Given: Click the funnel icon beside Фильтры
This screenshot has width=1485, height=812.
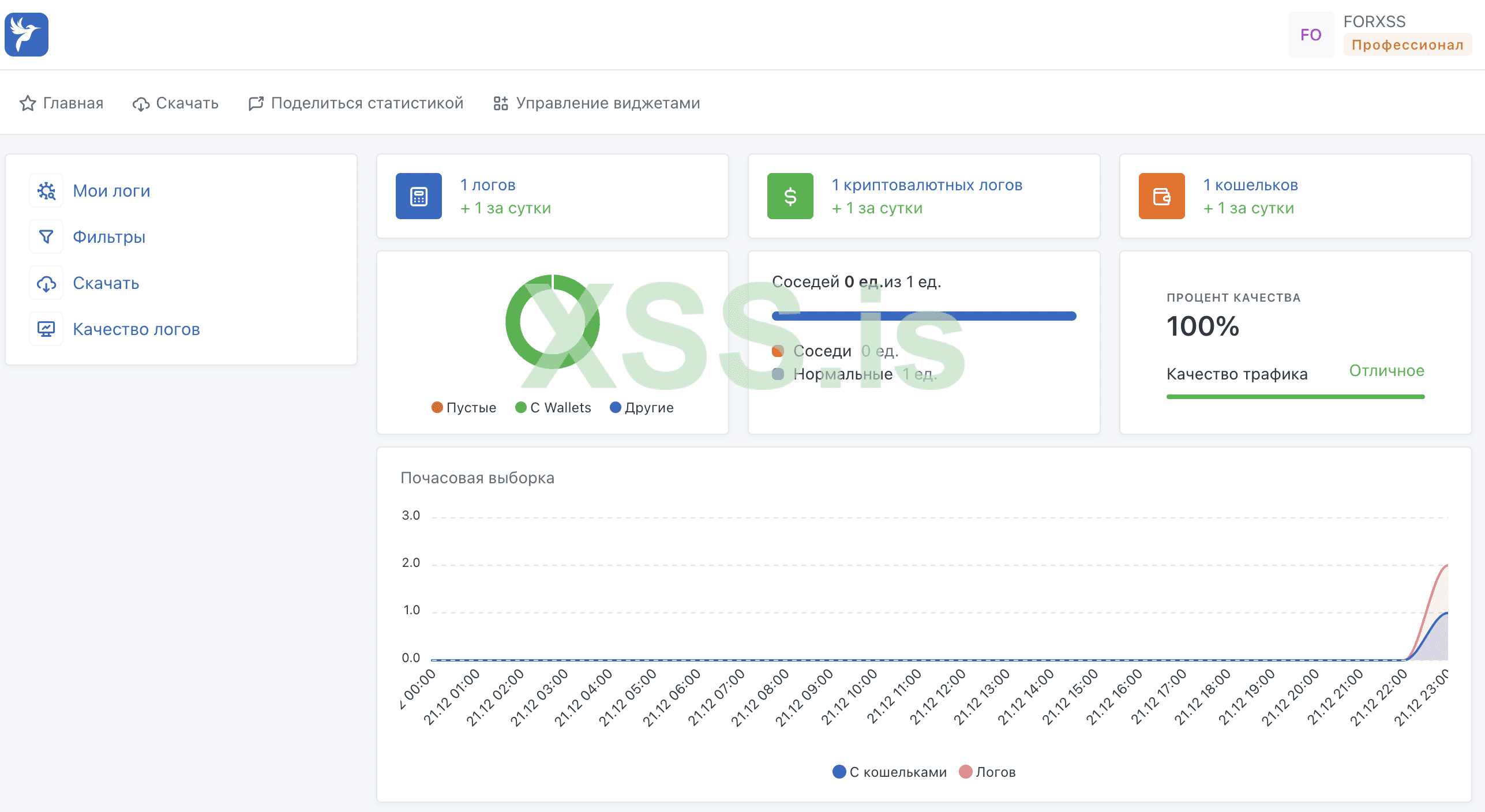Looking at the screenshot, I should click(x=46, y=237).
